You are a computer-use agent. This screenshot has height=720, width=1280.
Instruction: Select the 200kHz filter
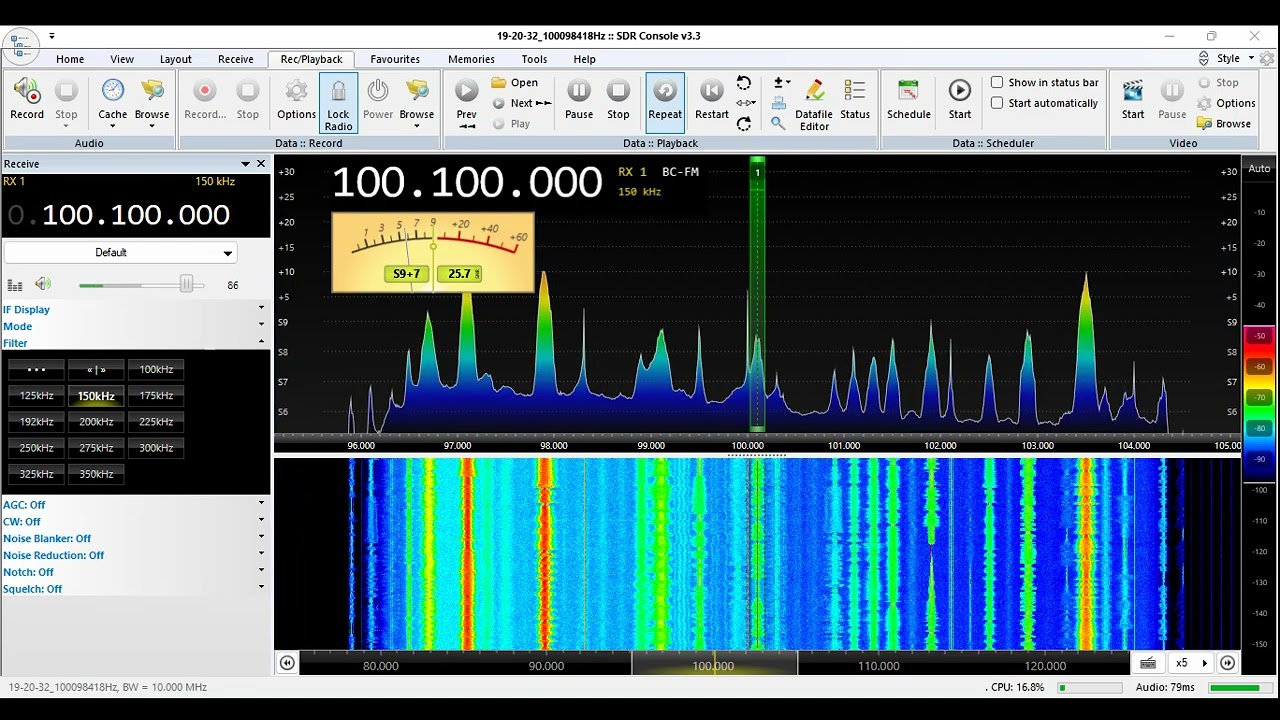click(x=96, y=422)
